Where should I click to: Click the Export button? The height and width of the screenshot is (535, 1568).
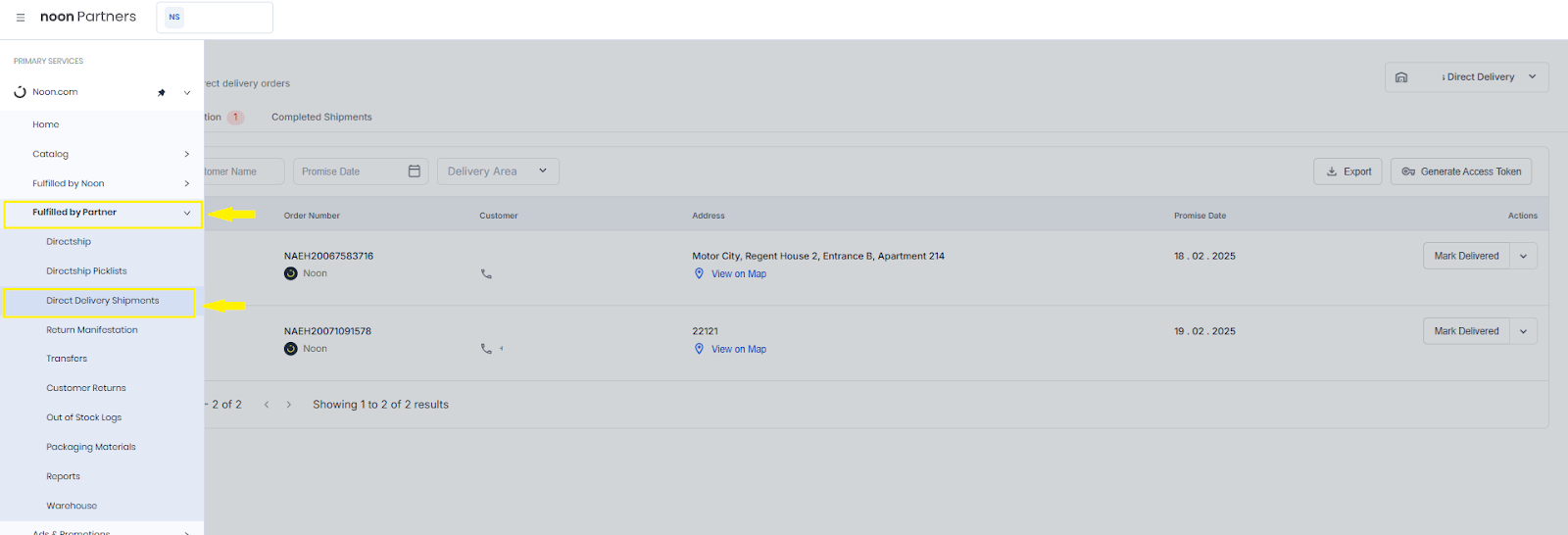[x=1348, y=171]
